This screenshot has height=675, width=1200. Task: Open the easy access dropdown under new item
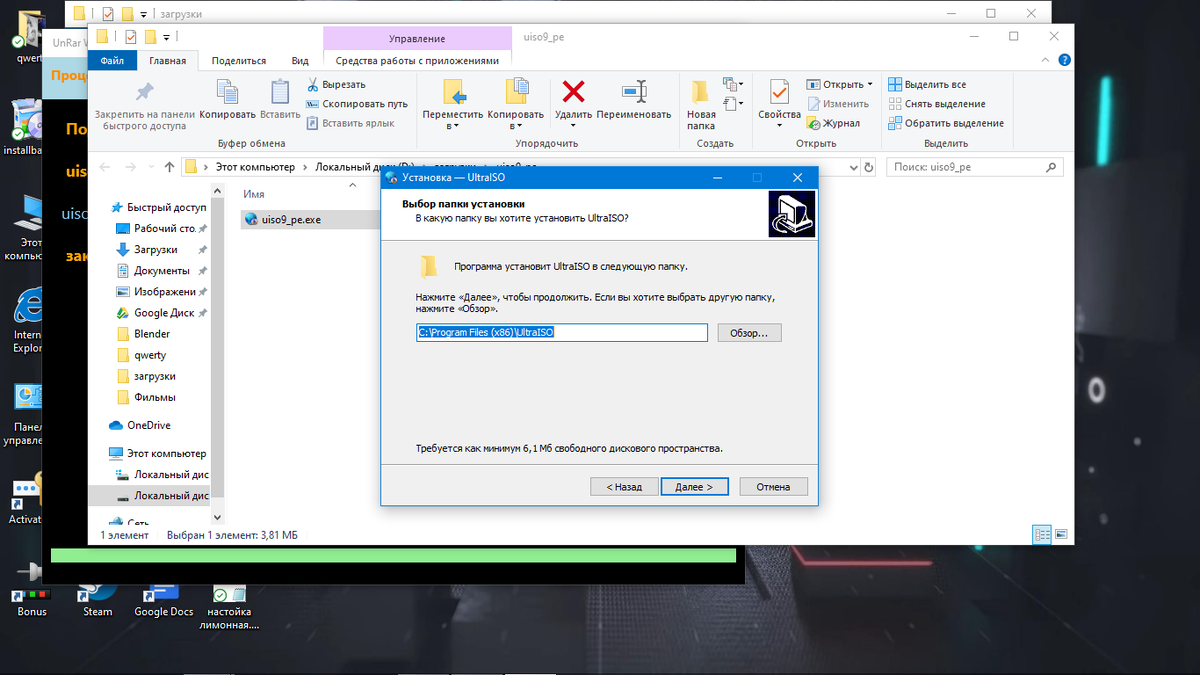coord(734,104)
